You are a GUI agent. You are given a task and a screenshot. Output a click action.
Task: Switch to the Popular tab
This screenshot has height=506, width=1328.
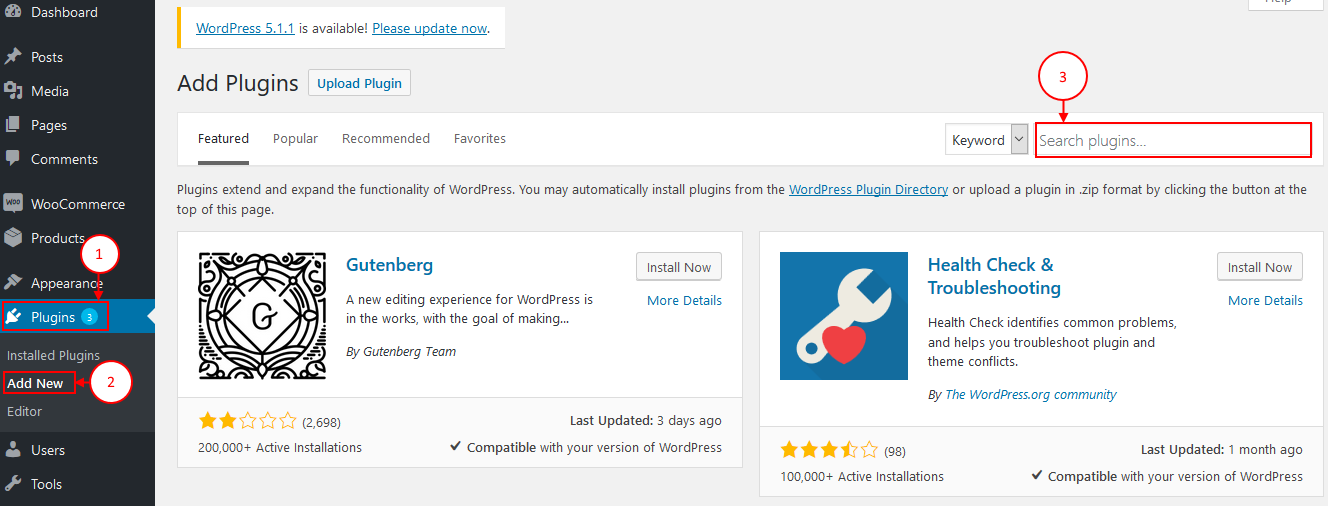tap(295, 139)
